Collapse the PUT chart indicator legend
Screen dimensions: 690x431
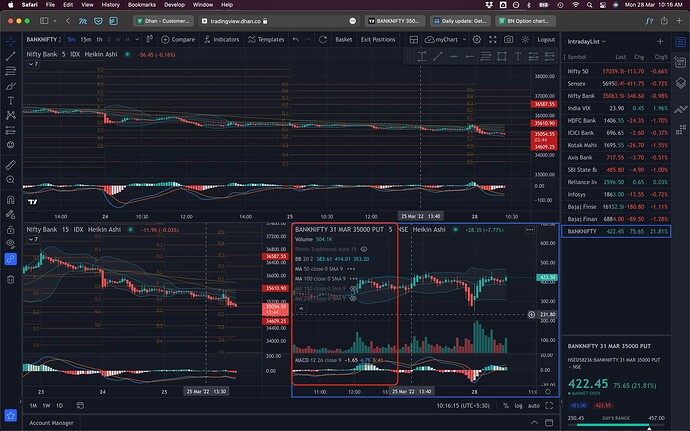[301, 309]
